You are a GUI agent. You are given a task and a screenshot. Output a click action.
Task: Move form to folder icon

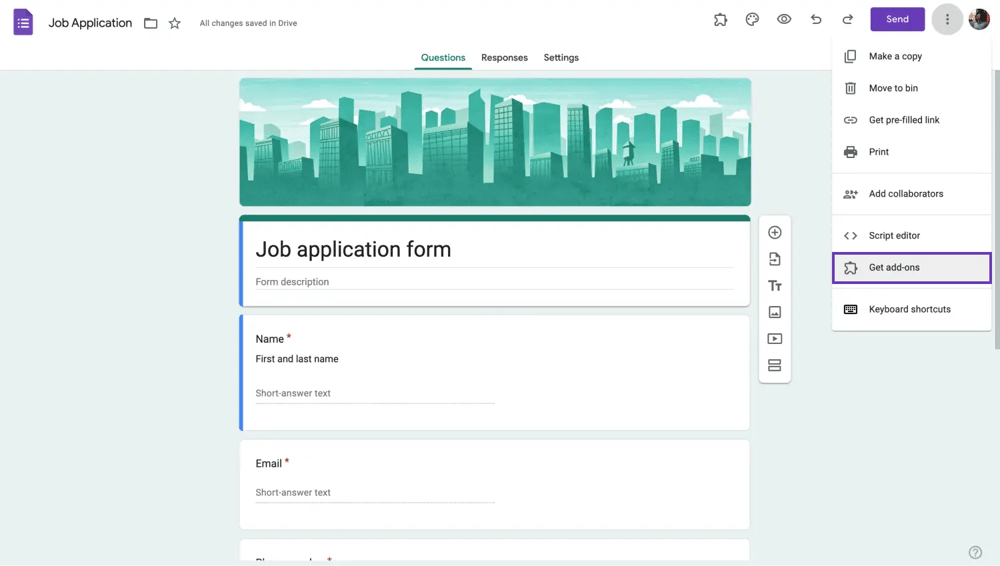pos(151,23)
